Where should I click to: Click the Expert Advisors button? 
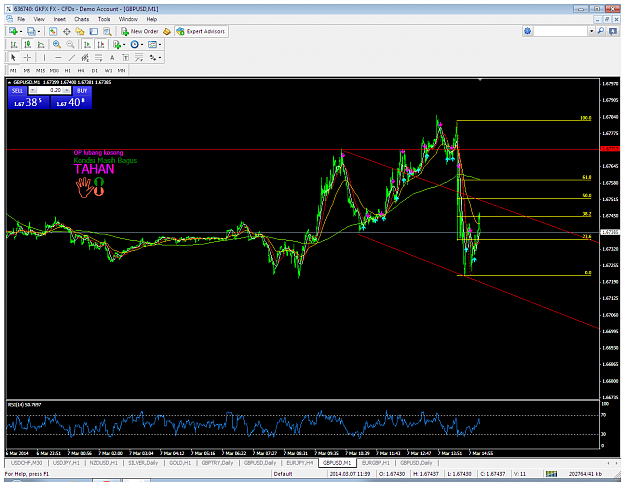201,31
